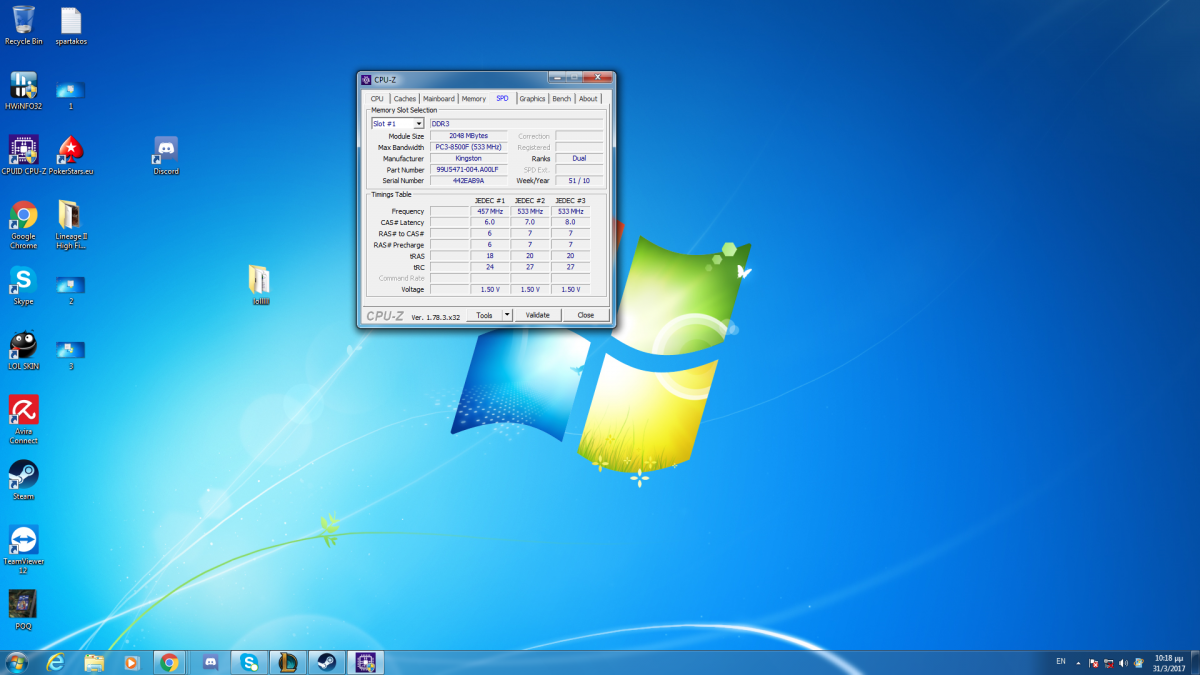
Task: Select the desktop image file named 2
Action: coord(70,290)
